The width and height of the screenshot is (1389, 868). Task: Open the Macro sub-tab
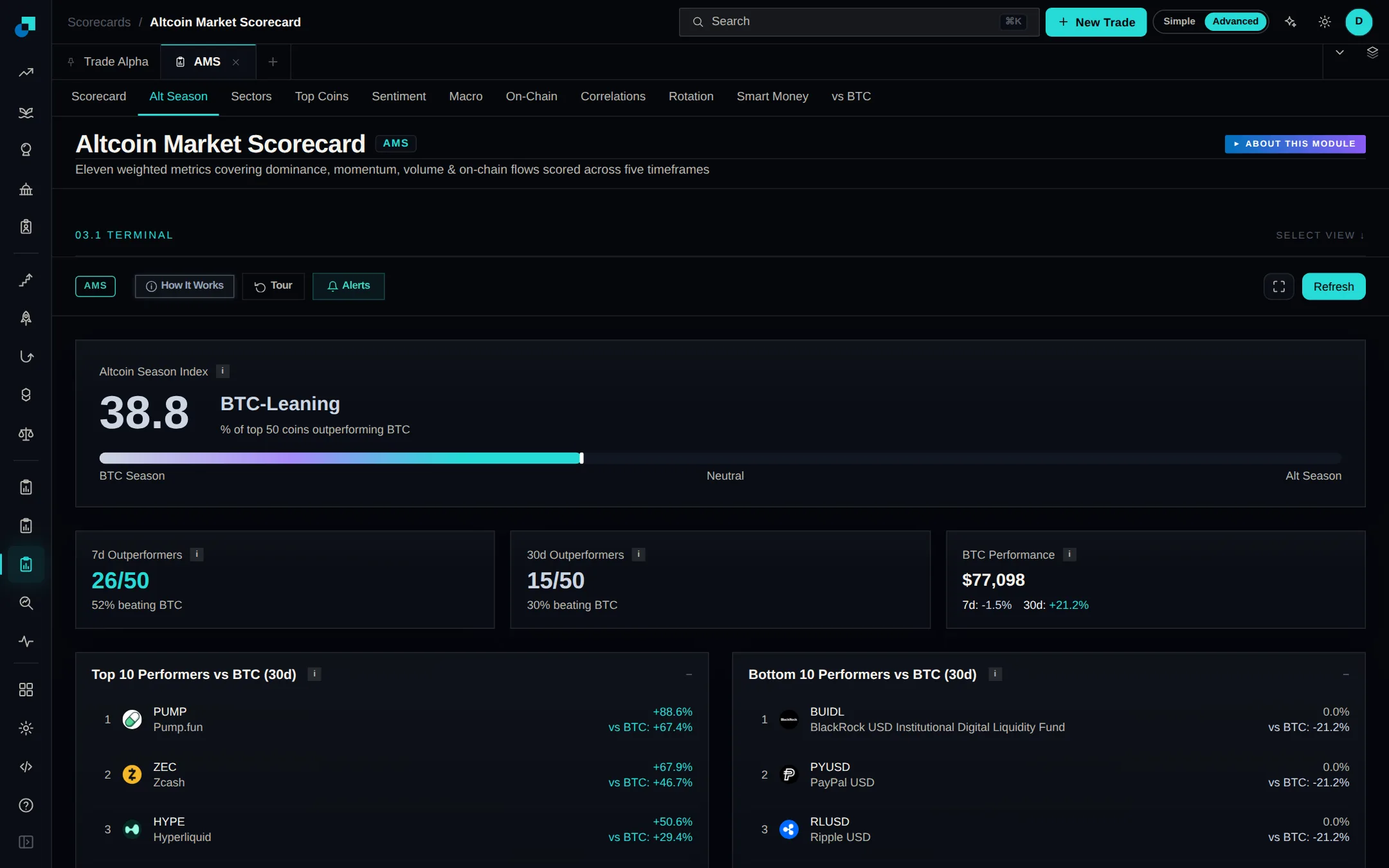tap(466, 96)
